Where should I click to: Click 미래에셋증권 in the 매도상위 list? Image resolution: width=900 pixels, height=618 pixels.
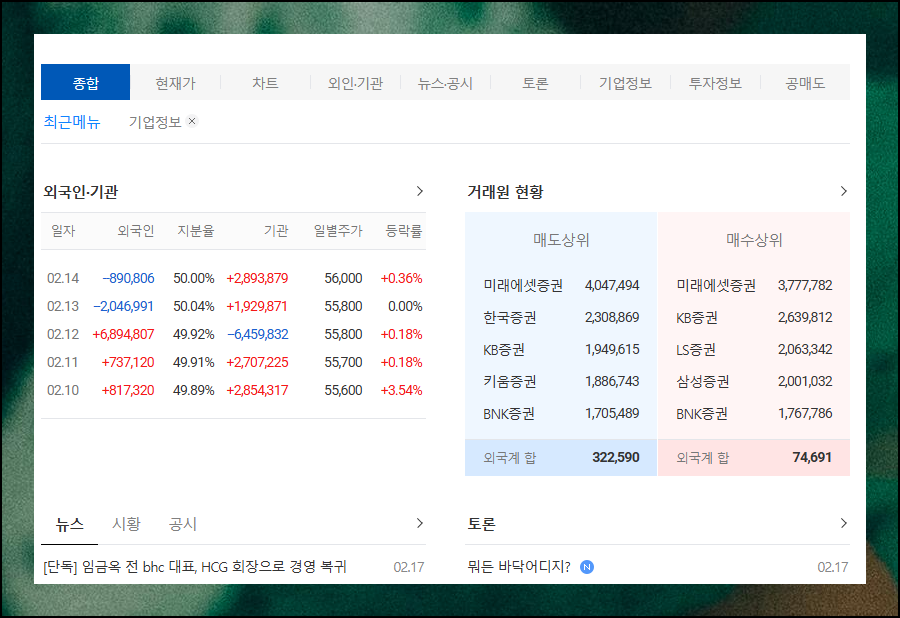click(x=523, y=285)
